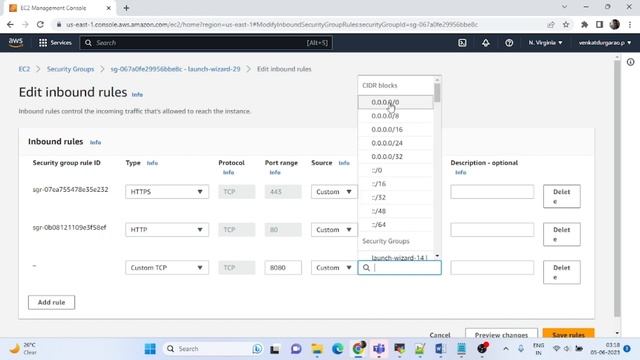
Task: Open the Type dropdown set to HTTP
Action: [x=167, y=230]
